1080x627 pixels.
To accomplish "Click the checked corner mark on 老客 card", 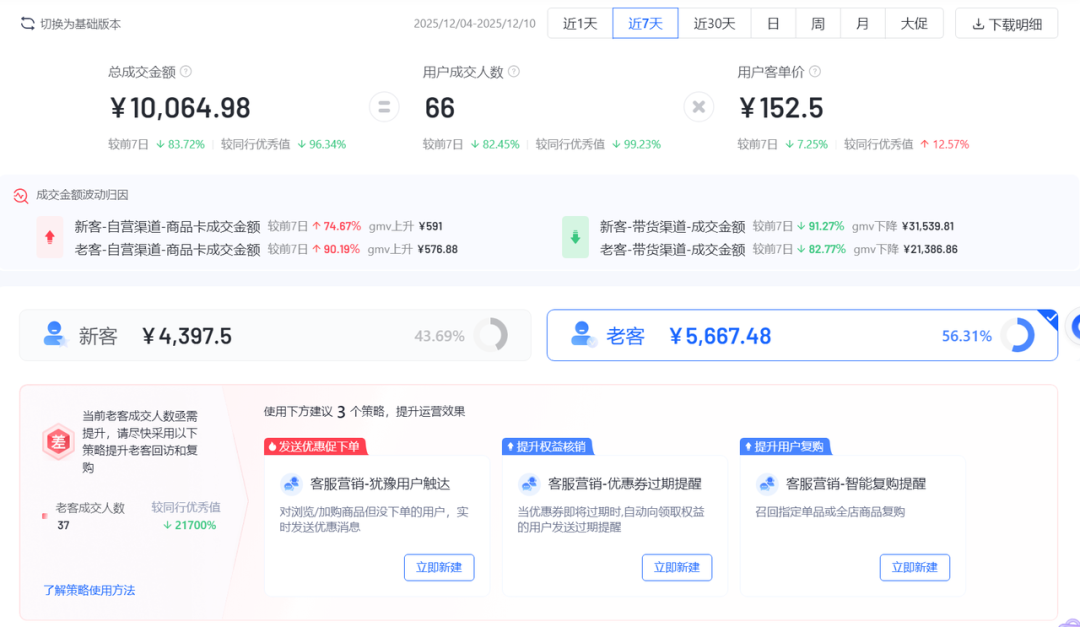I will [1050, 318].
